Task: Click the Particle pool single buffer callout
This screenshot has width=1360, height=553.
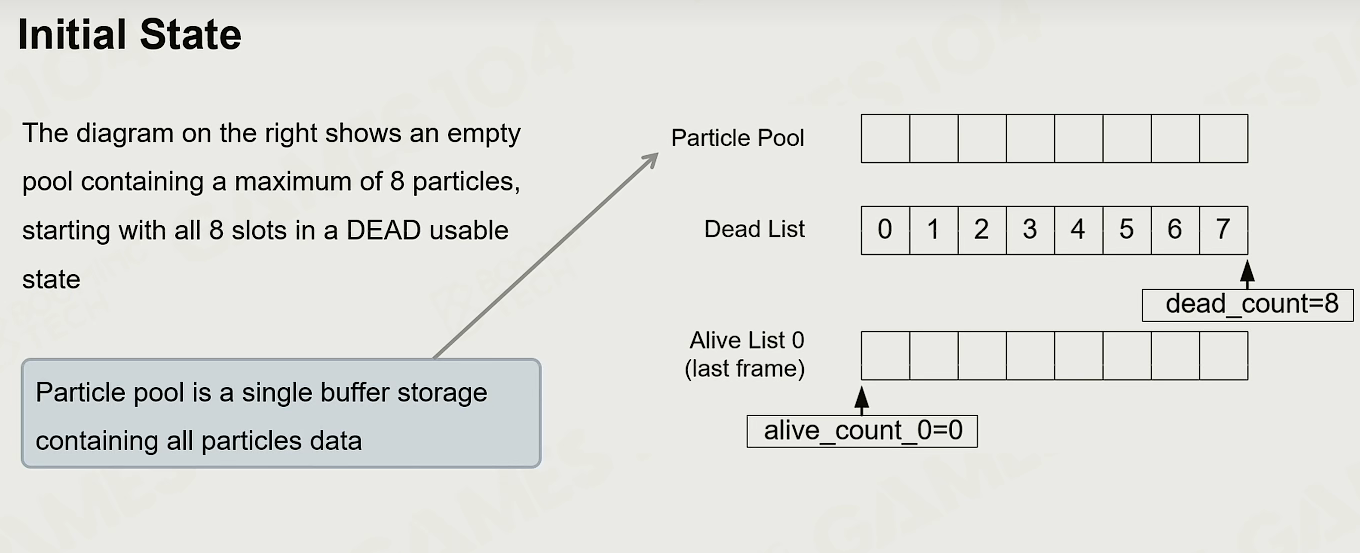Action: tap(281, 413)
